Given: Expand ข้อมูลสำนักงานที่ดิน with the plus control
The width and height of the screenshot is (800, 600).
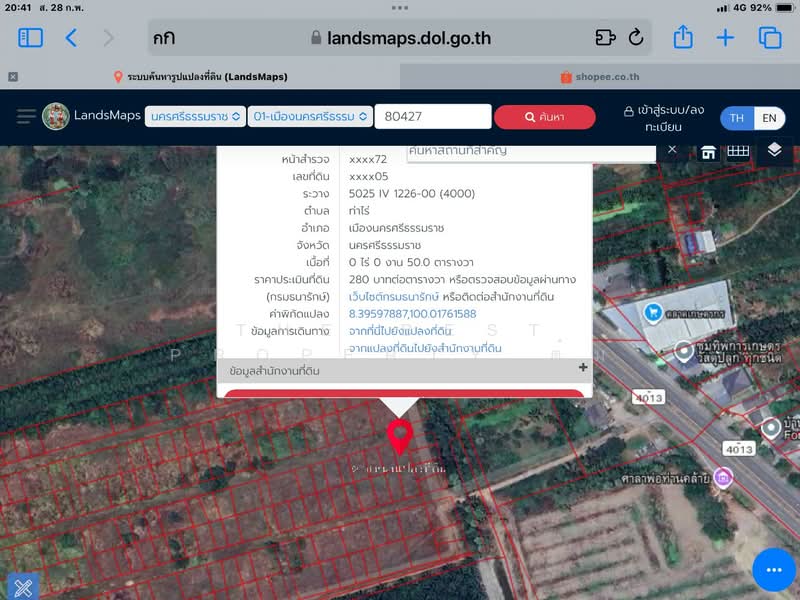Looking at the screenshot, I should click(582, 367).
